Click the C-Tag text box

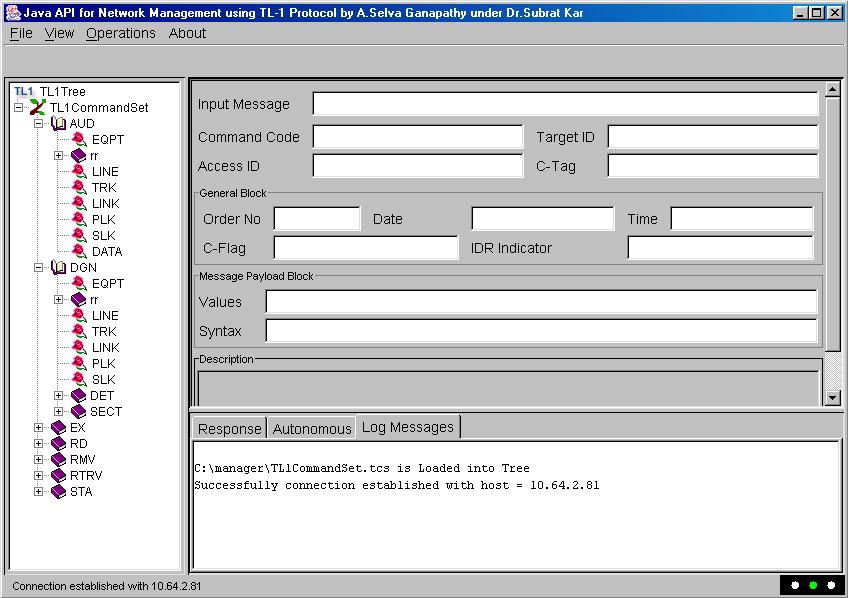tap(713, 165)
